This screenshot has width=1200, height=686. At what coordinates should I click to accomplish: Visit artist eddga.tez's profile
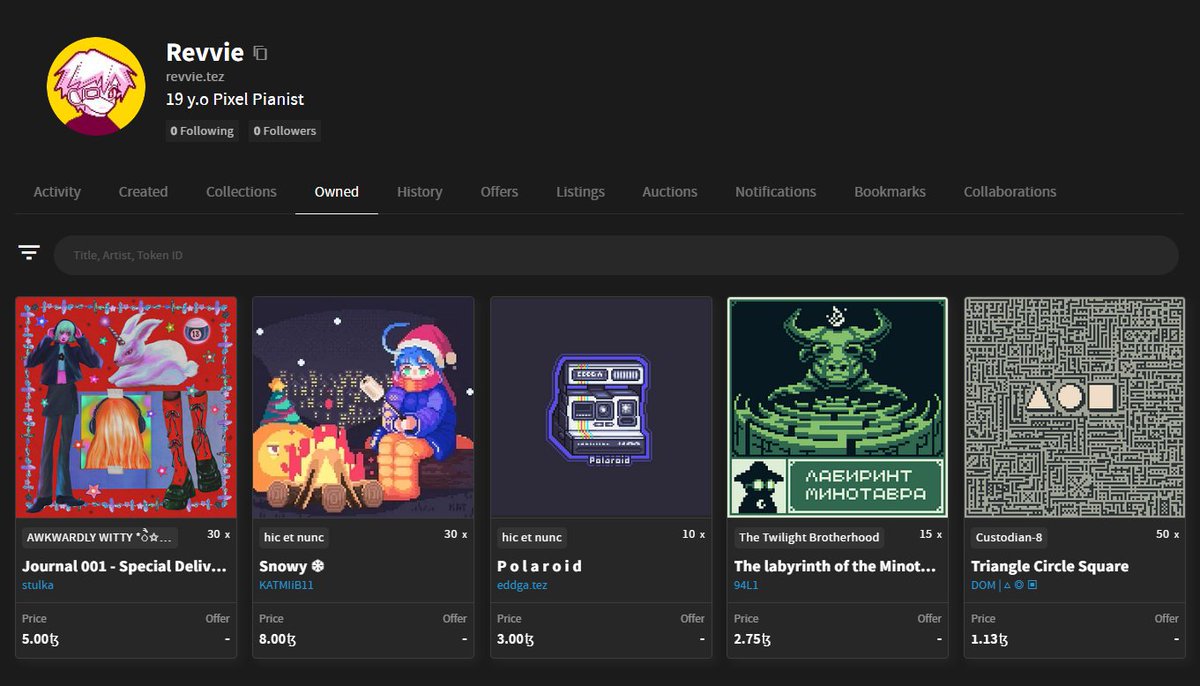pos(520,585)
